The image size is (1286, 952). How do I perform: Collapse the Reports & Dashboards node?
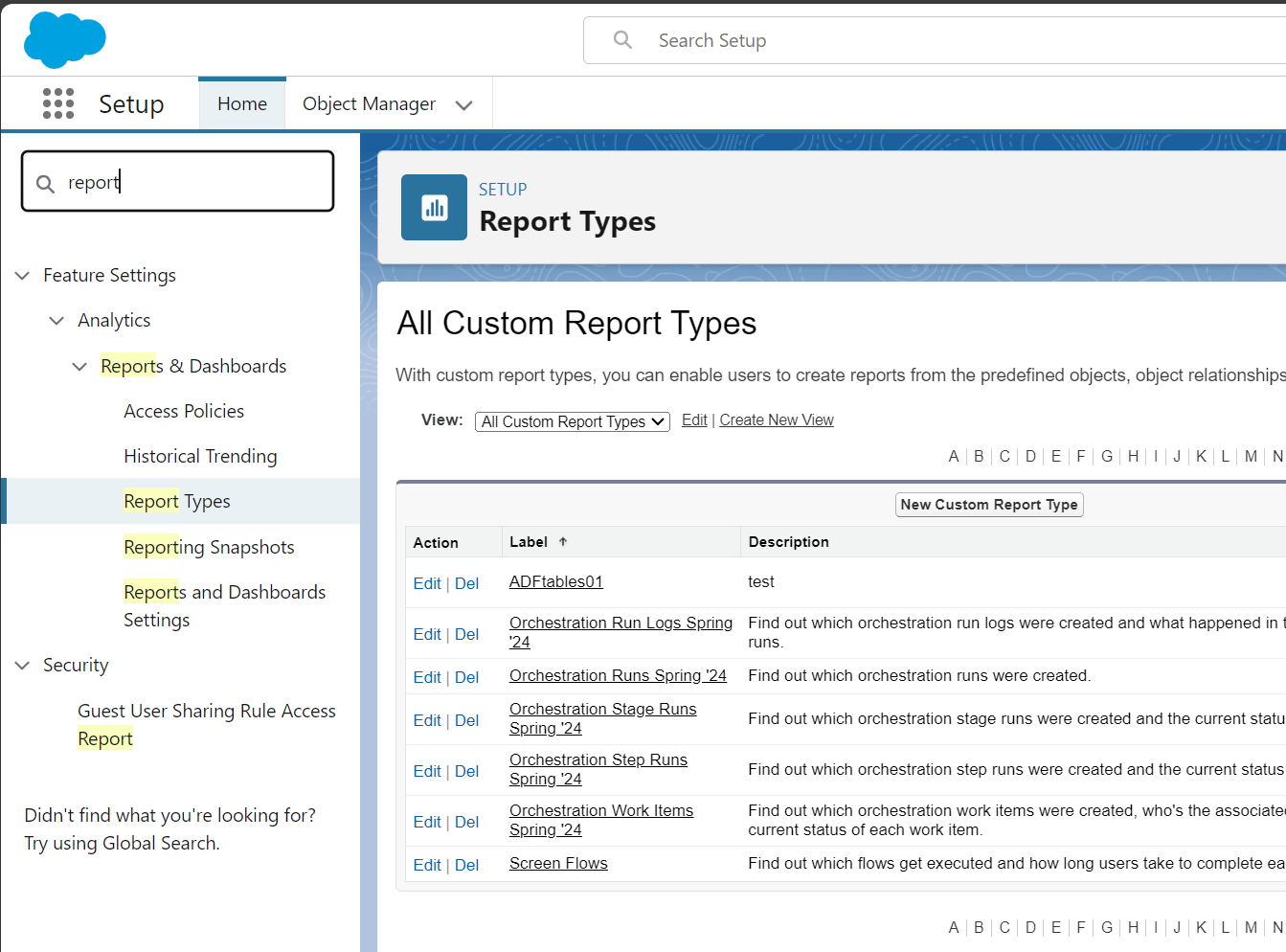79,367
